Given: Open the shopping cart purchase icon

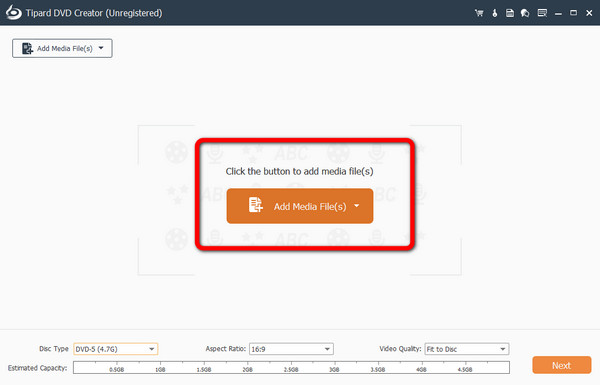Looking at the screenshot, I should (x=479, y=13).
